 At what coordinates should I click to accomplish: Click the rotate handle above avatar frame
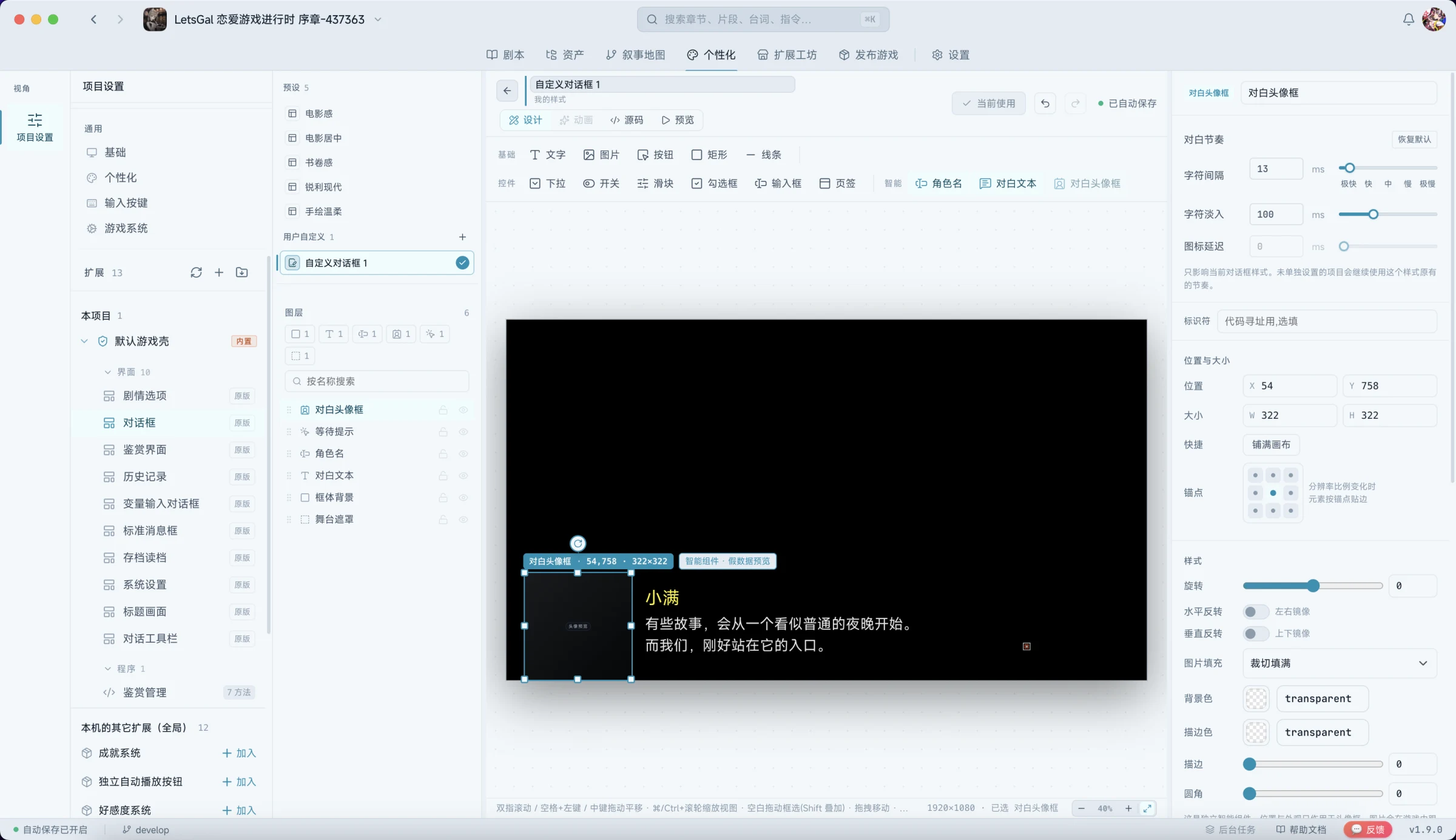click(578, 543)
